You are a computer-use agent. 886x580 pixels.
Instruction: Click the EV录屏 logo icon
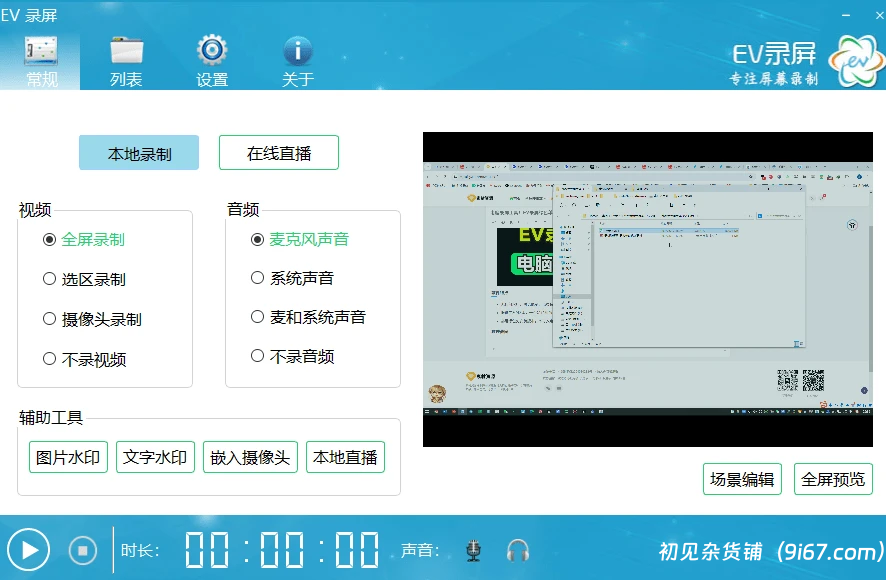pos(857,61)
